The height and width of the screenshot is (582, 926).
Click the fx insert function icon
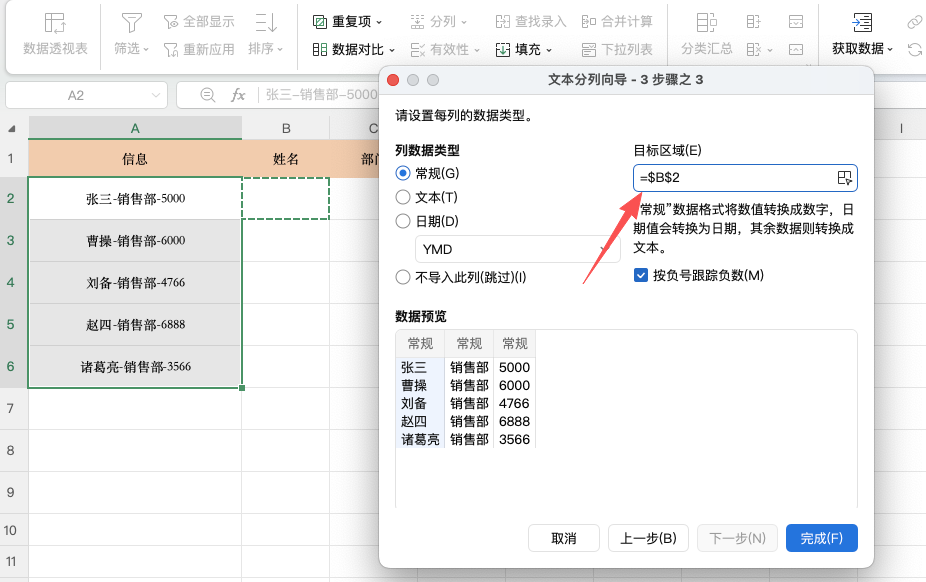(238, 94)
